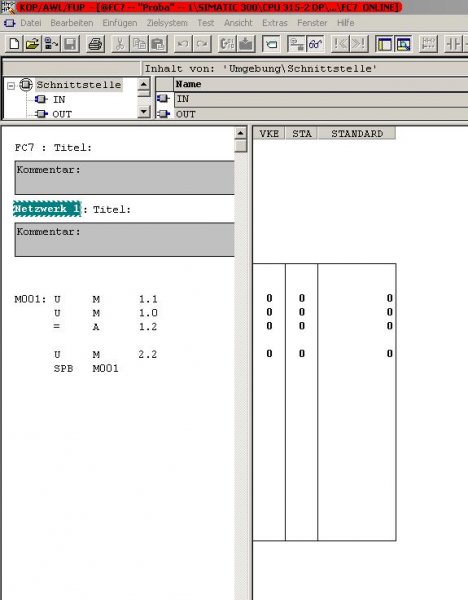
Task: Select the IN node in the tree
Action: [59, 99]
